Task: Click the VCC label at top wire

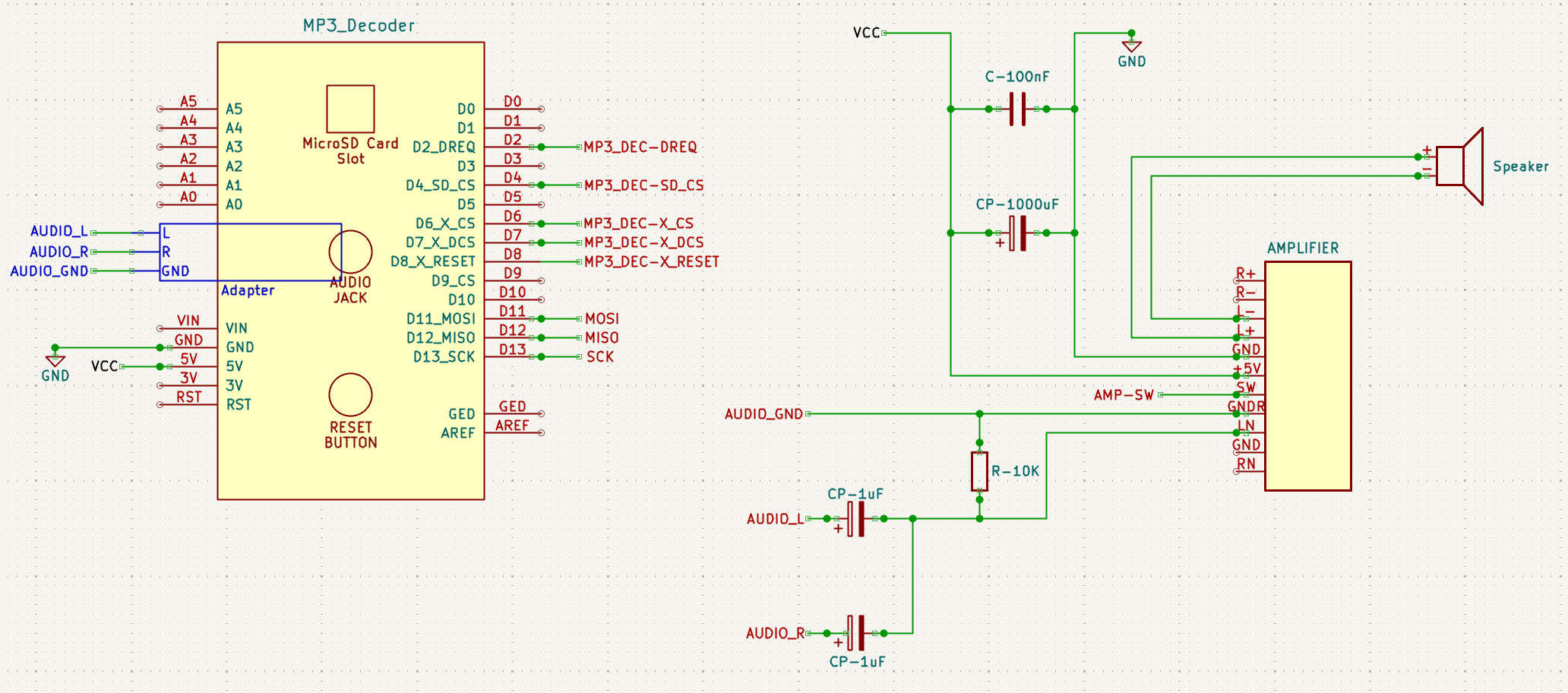Action: point(866,33)
